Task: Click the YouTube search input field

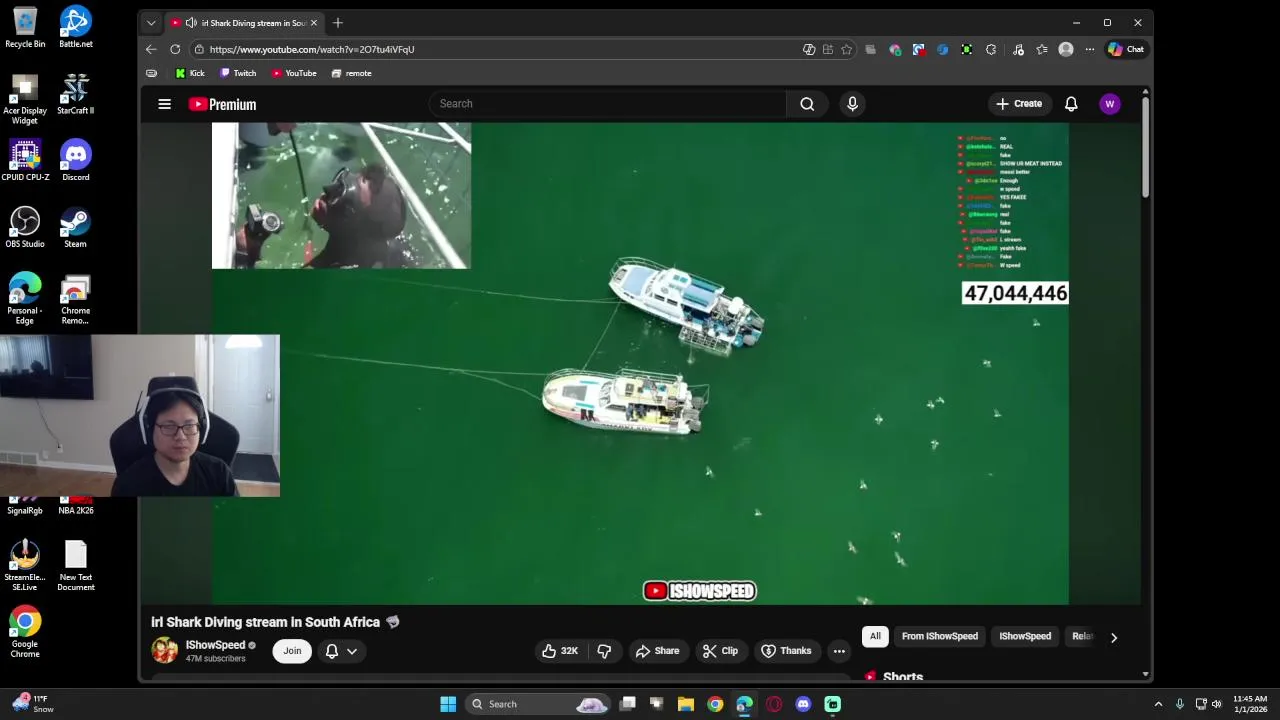Action: click(x=608, y=104)
